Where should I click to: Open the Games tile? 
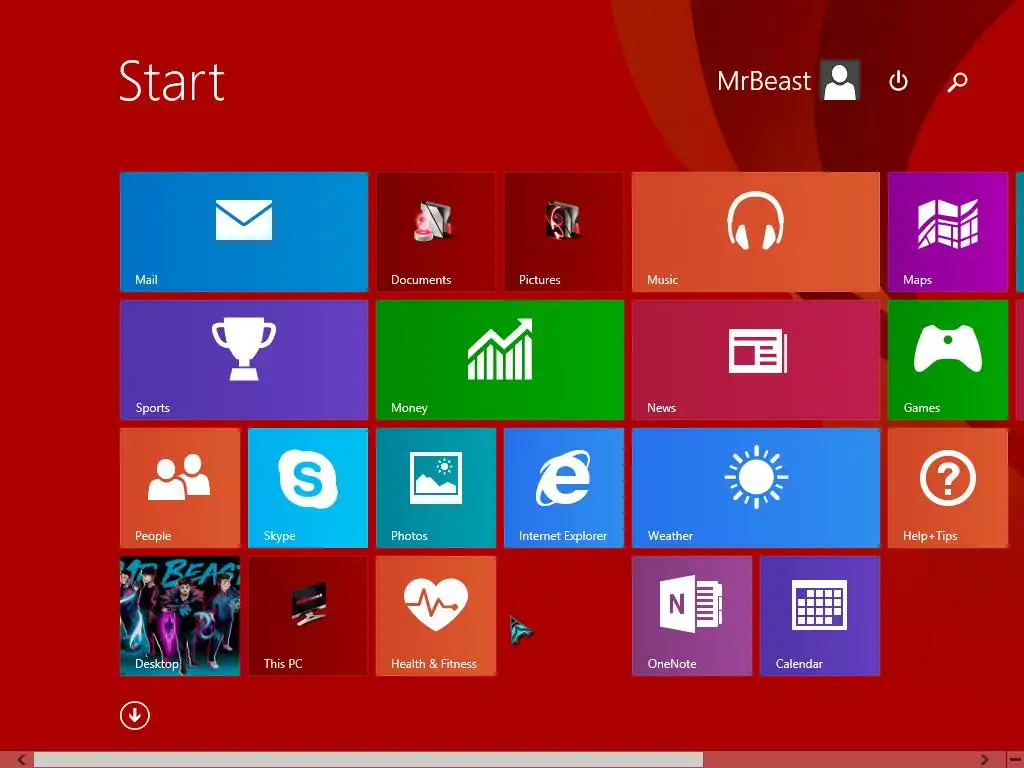pos(948,360)
